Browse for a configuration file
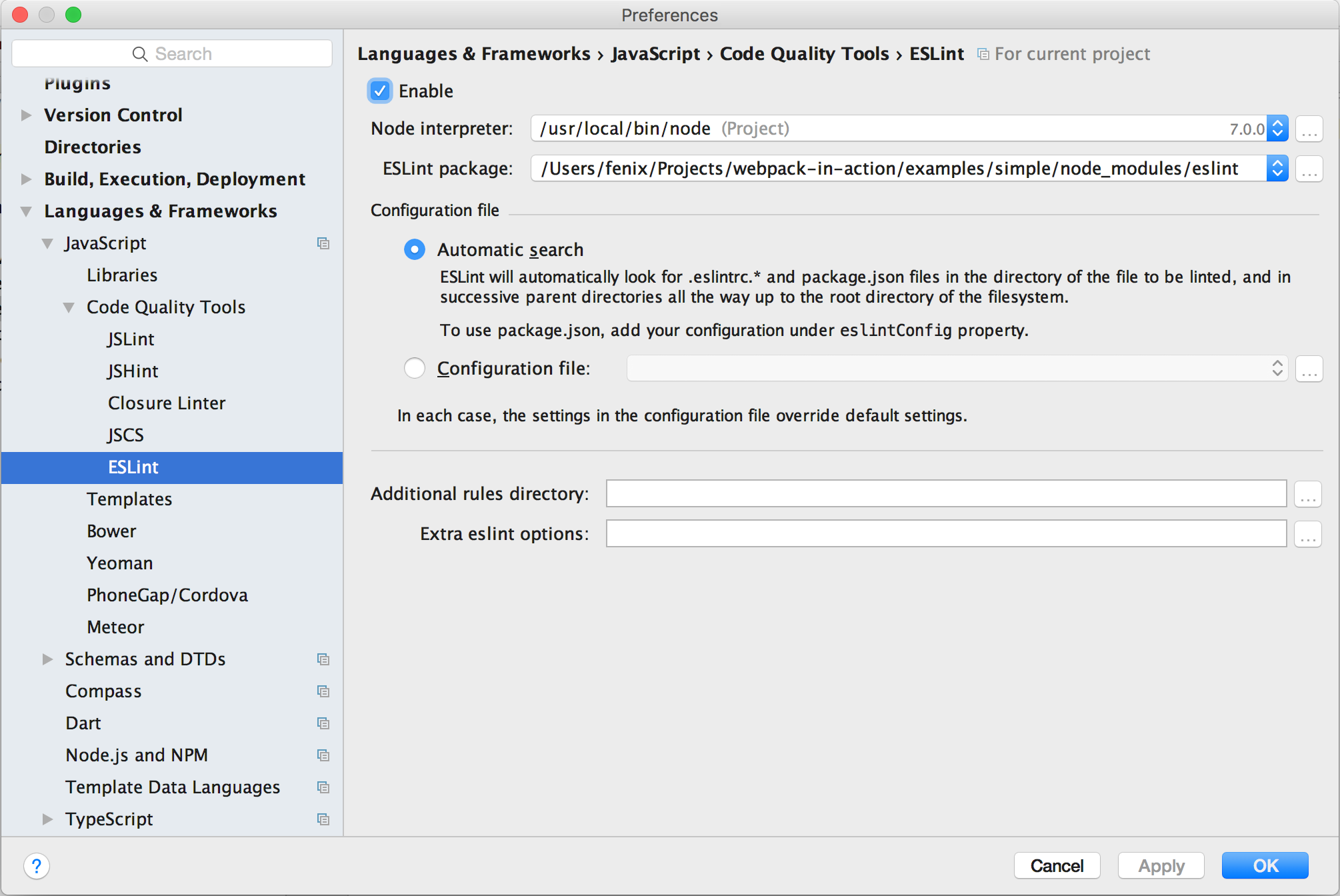The height and width of the screenshot is (896, 1340). point(1309,368)
